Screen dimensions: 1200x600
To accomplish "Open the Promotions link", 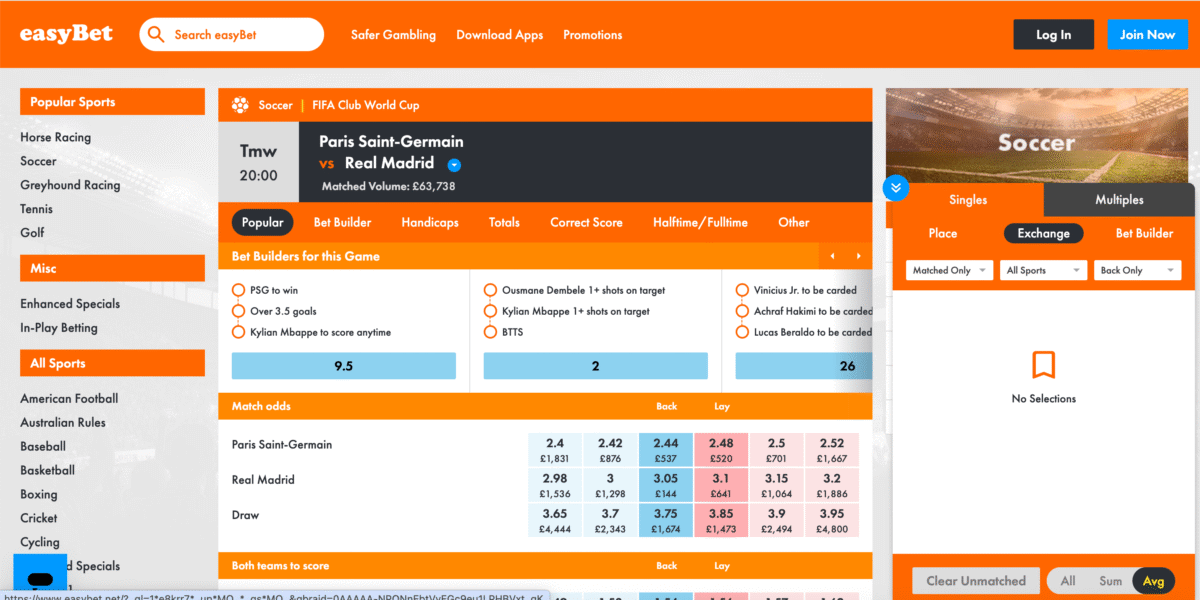I will [593, 35].
